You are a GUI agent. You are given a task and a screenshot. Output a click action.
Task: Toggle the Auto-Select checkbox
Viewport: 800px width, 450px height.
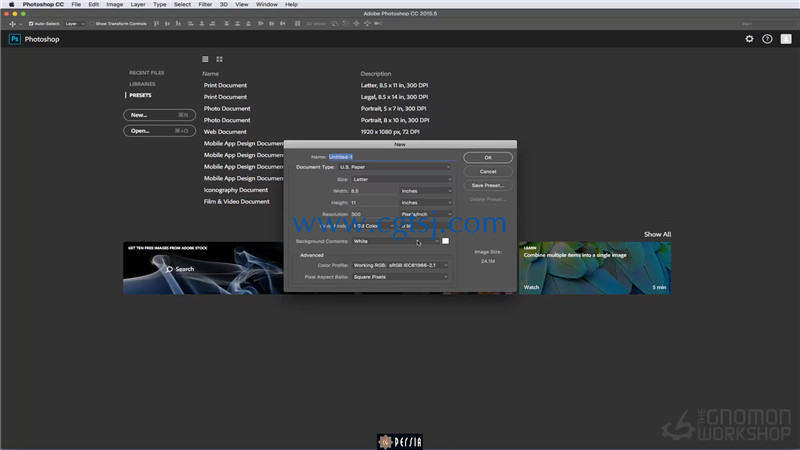(31, 23)
